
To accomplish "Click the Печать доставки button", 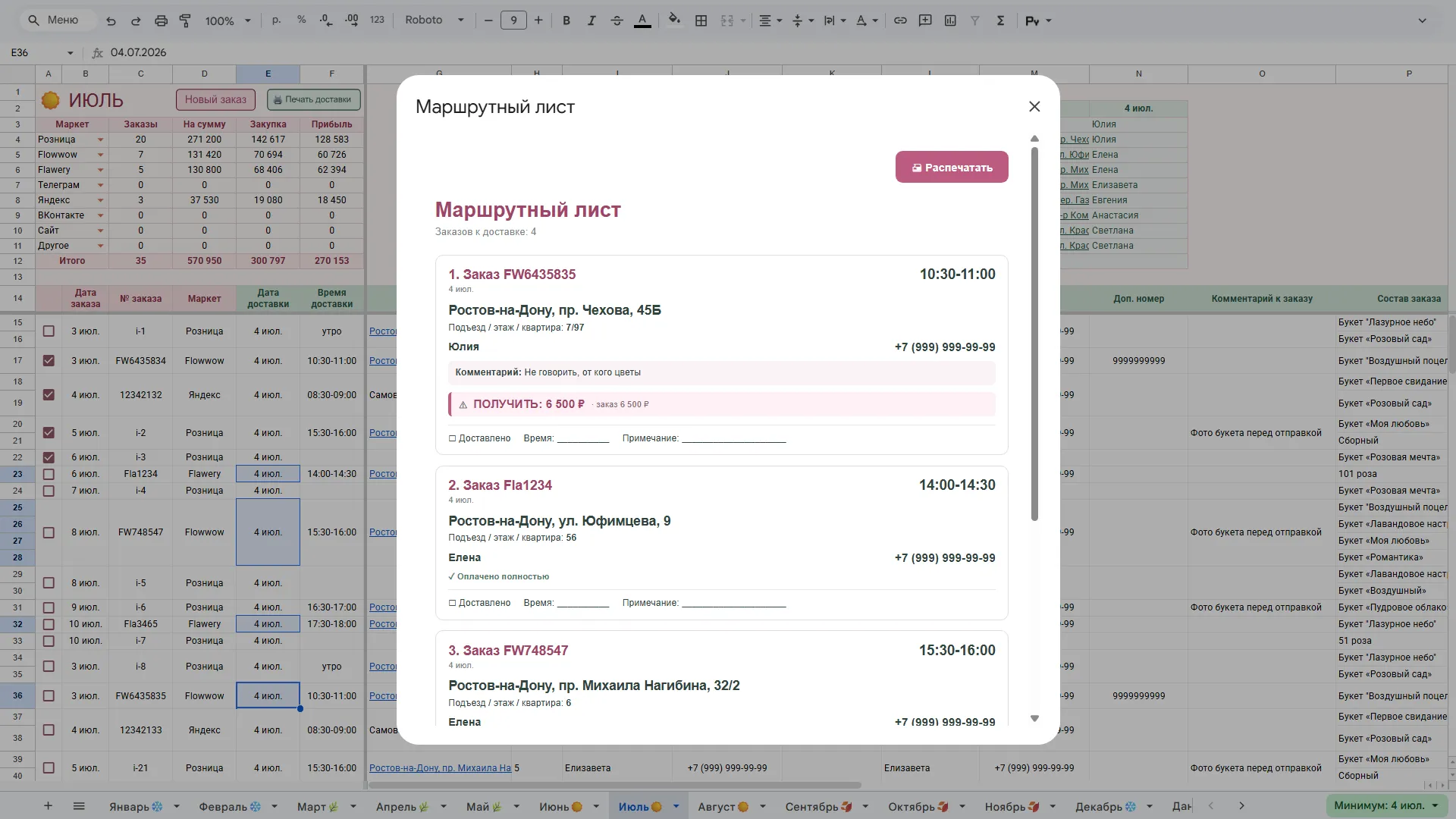I will [313, 99].
